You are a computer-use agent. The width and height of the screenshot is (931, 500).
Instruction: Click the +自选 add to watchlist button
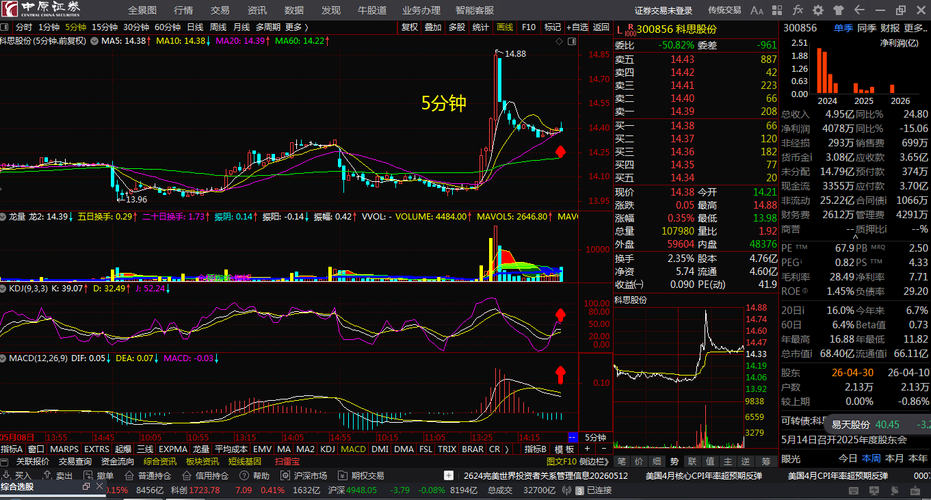point(577,27)
